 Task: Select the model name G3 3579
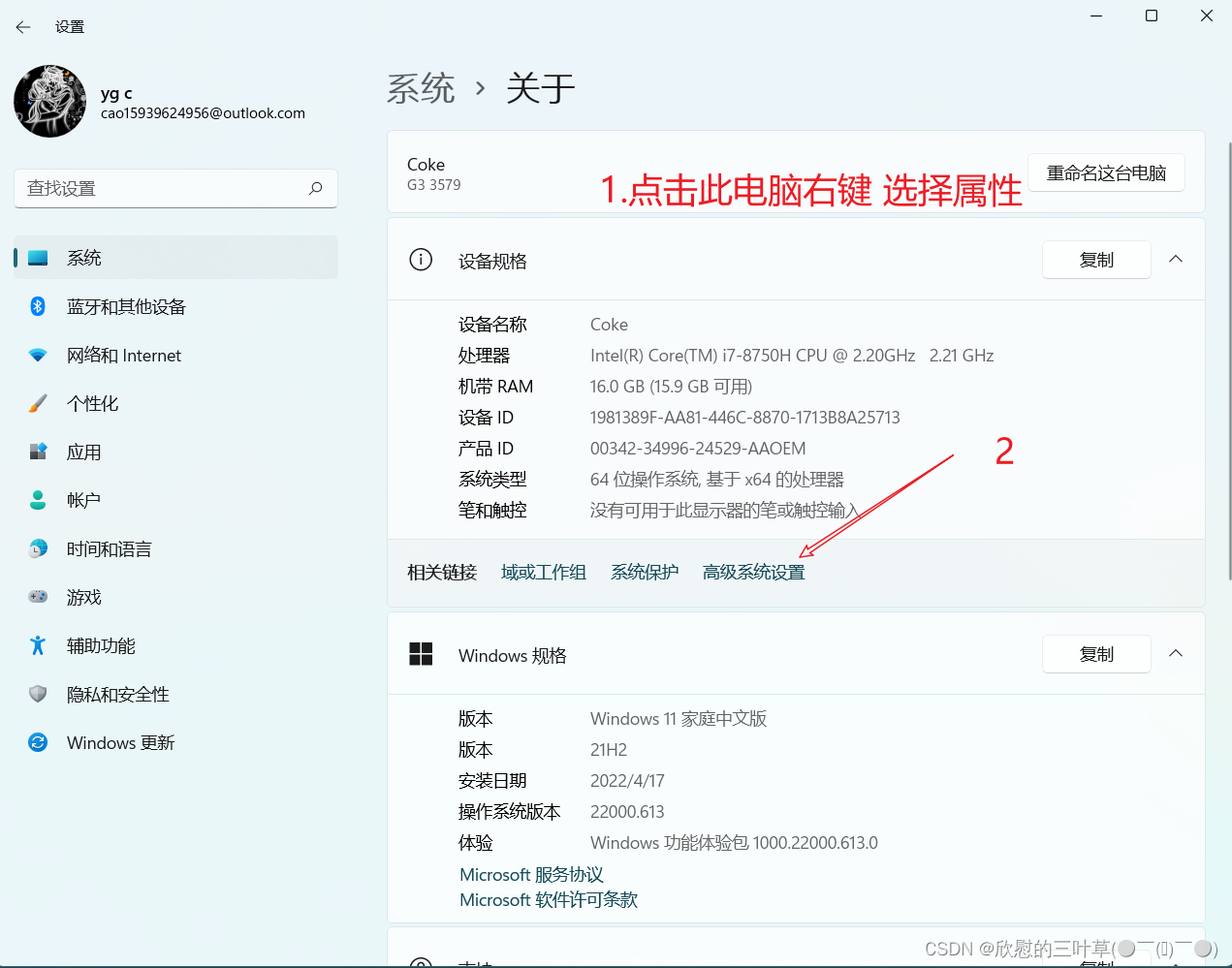pos(433,185)
